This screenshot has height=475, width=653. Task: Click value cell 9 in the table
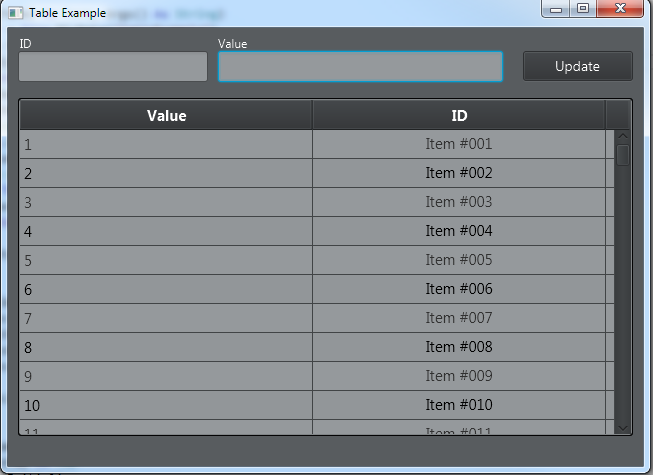(166, 376)
